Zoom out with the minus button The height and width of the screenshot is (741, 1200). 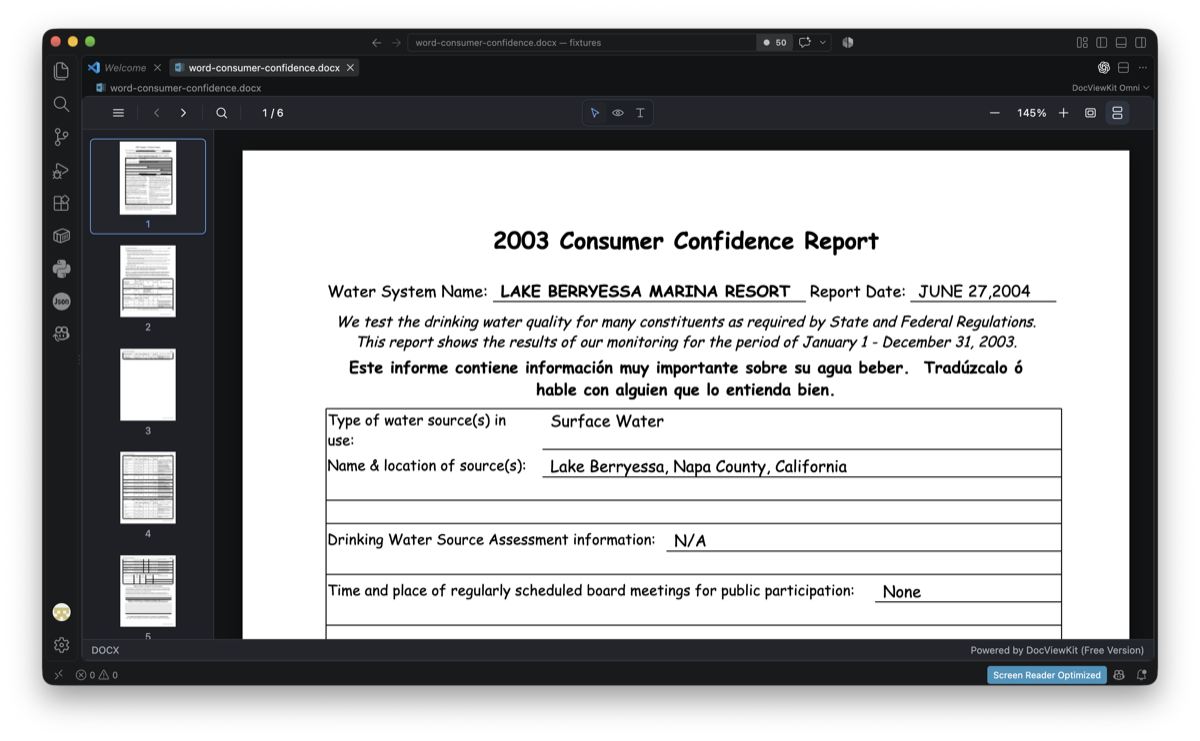(995, 113)
